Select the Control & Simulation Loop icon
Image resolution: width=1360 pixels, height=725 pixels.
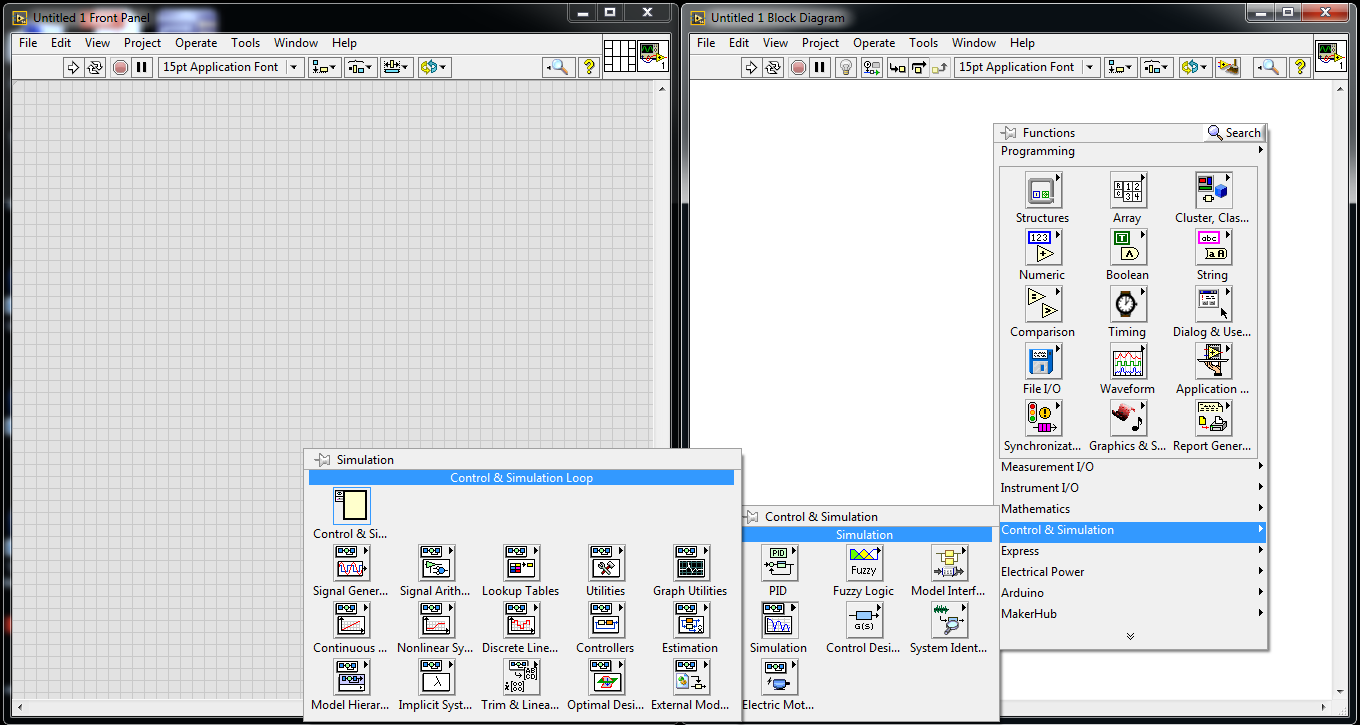(x=351, y=506)
